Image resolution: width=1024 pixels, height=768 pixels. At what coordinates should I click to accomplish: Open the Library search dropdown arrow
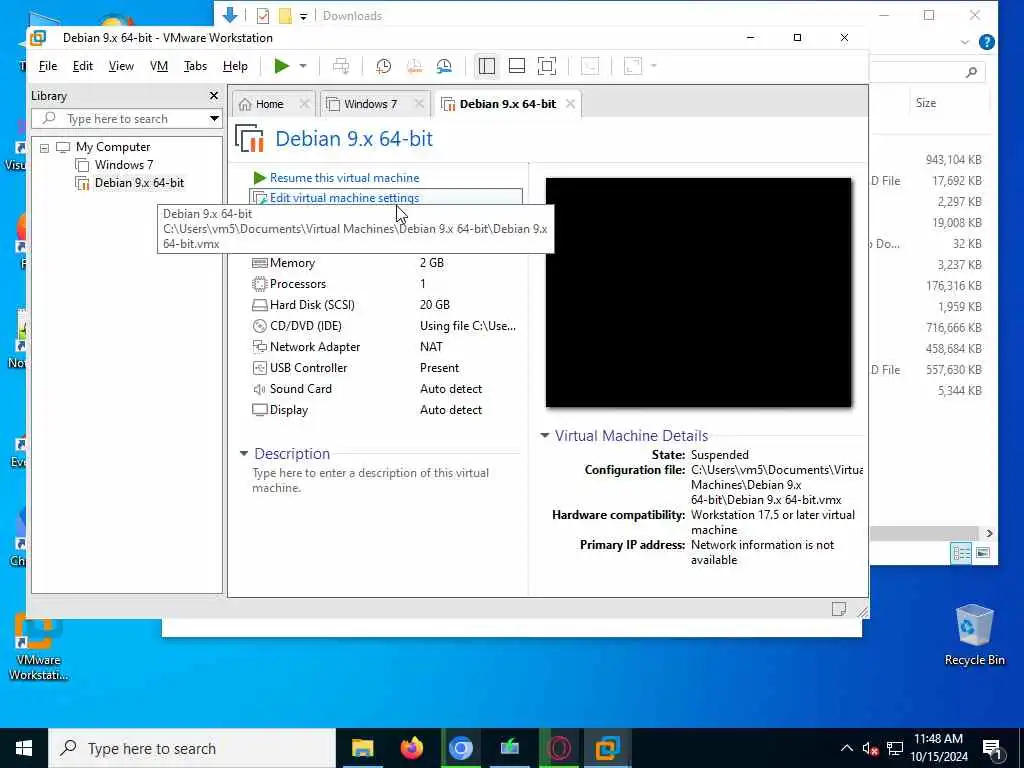click(214, 119)
